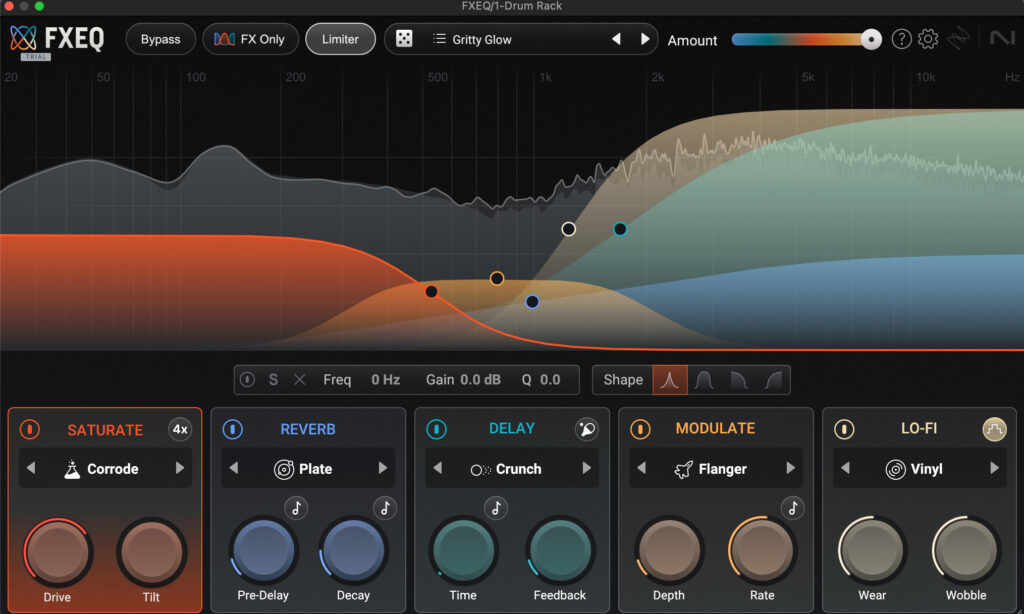Image resolution: width=1024 pixels, height=614 pixels.
Task: Click the Saturate Tilt knob
Action: tap(152, 553)
